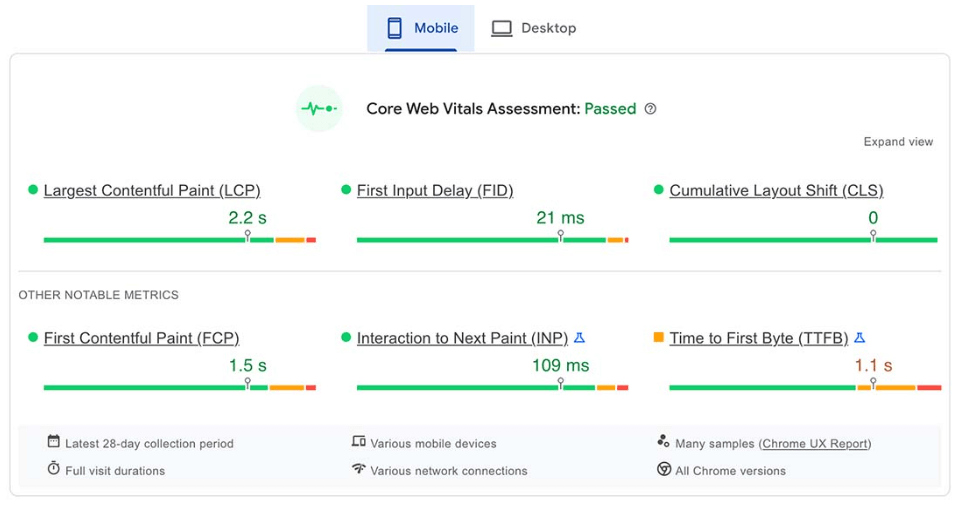Switch to the Desktop tab

tap(533, 28)
